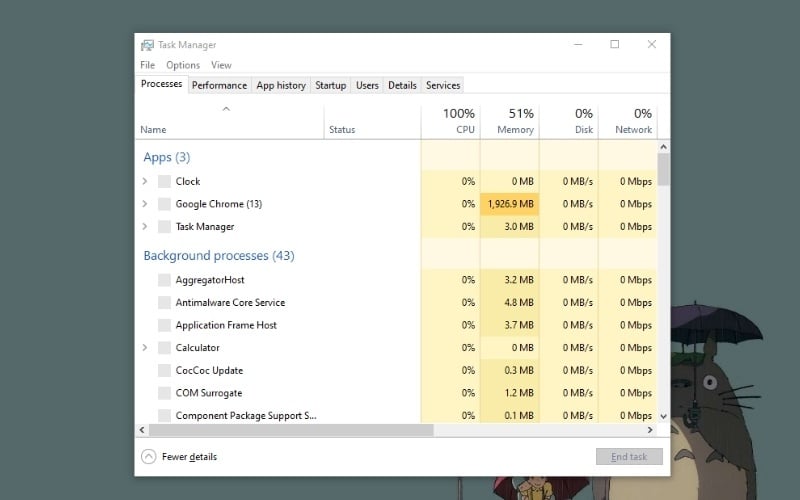Select the Clock process name

(x=188, y=181)
